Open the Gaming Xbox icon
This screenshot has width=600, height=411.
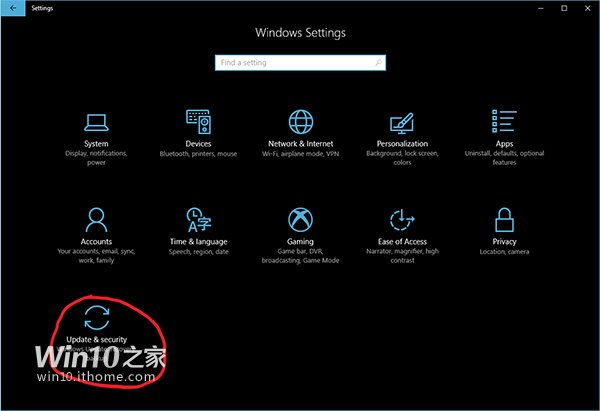pyautogui.click(x=300, y=220)
